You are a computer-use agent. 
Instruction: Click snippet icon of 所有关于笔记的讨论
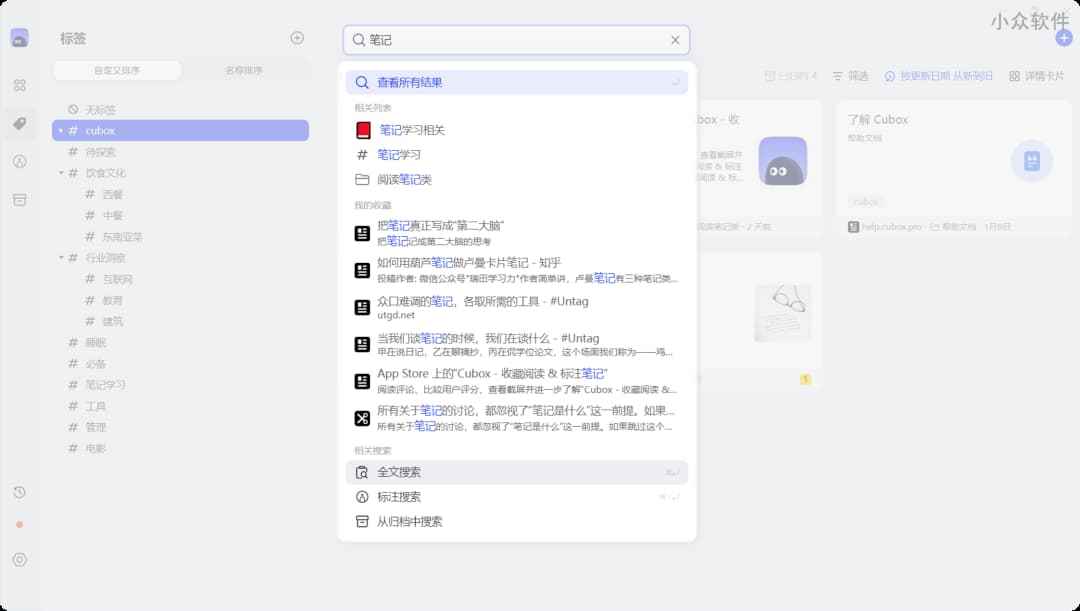pos(362,418)
